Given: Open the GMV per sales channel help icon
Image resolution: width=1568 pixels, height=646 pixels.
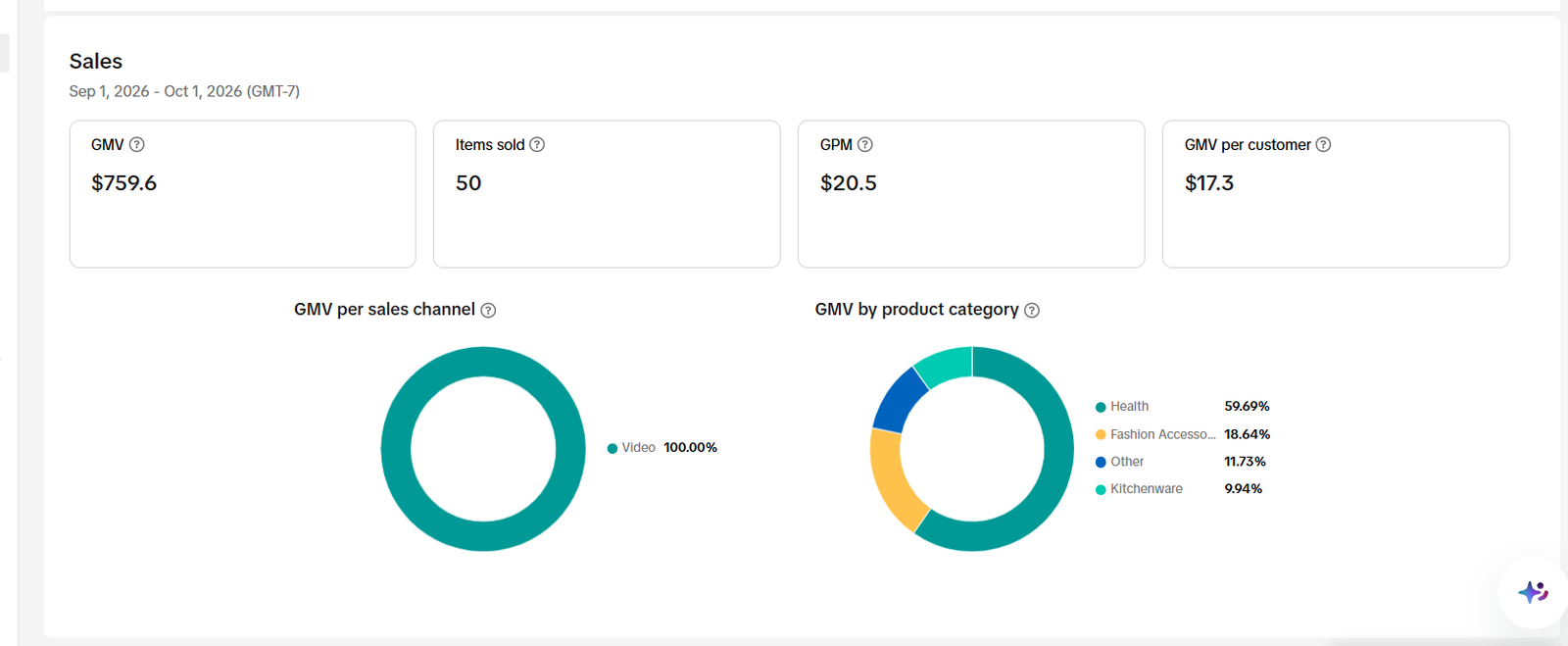Looking at the screenshot, I should pyautogui.click(x=488, y=310).
